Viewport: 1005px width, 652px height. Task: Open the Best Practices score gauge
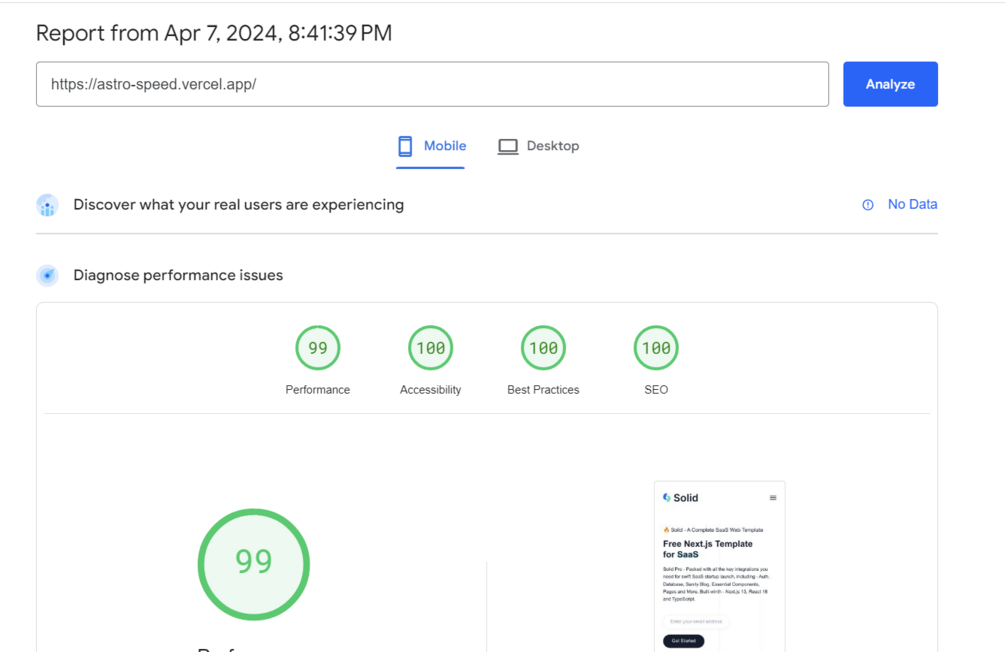[543, 348]
